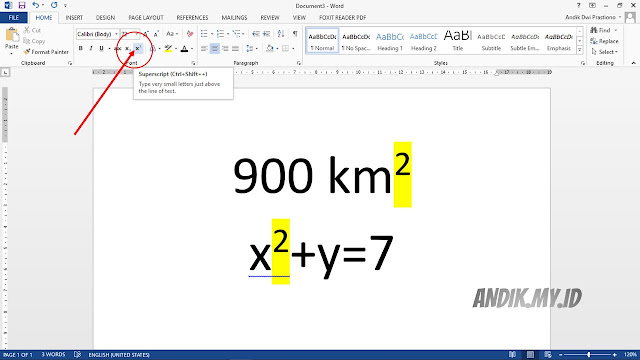This screenshot has height=360, width=640.
Task: Expand the Styles gallery More arrow
Action: (580, 50)
